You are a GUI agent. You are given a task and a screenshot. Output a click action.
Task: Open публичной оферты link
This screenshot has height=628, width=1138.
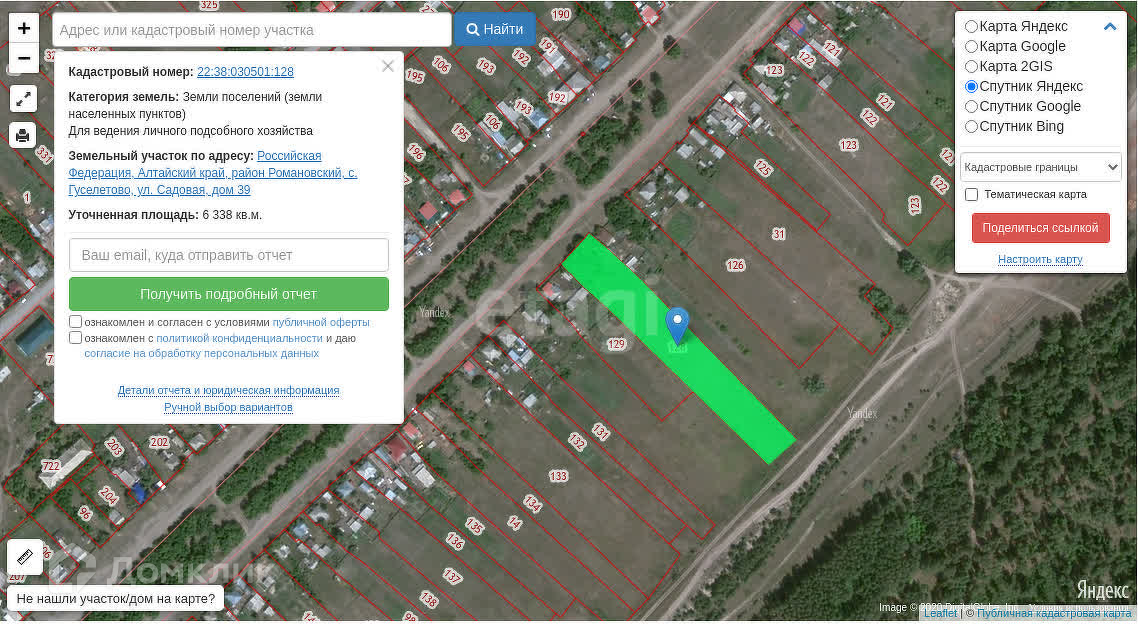tap(321, 322)
